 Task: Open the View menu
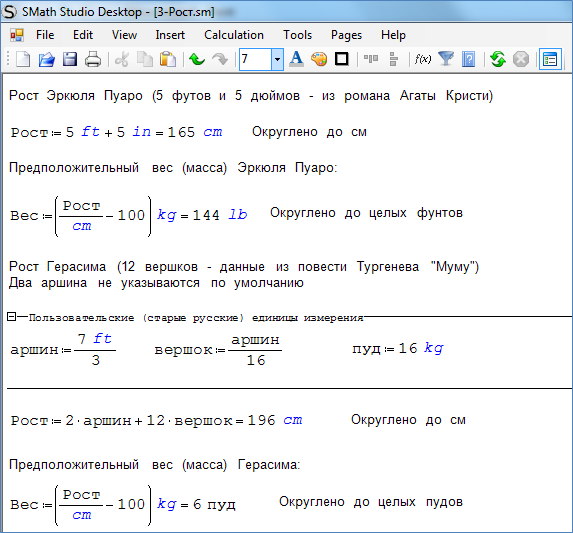point(124,35)
